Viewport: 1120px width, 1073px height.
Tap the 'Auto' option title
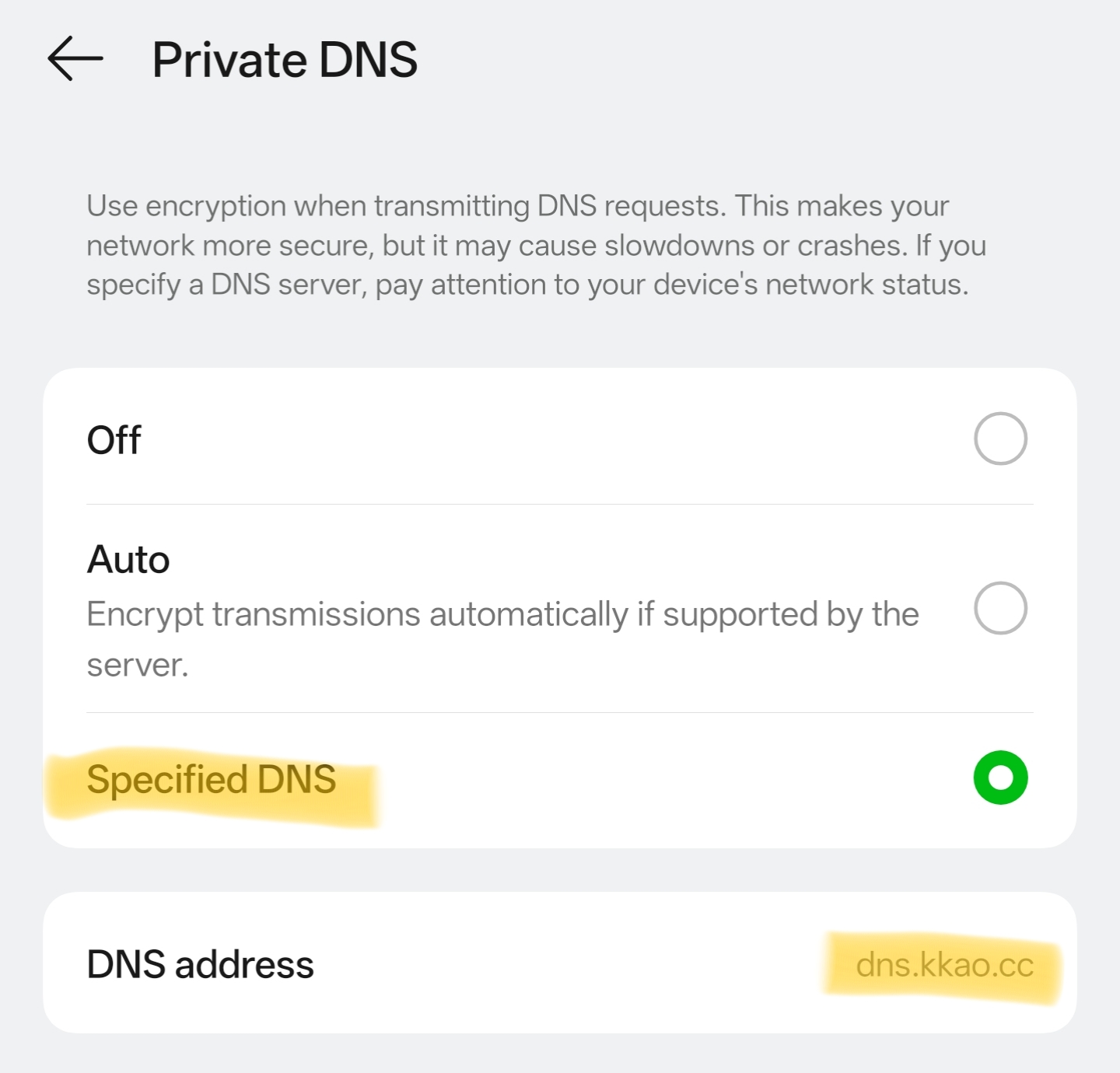tap(128, 559)
